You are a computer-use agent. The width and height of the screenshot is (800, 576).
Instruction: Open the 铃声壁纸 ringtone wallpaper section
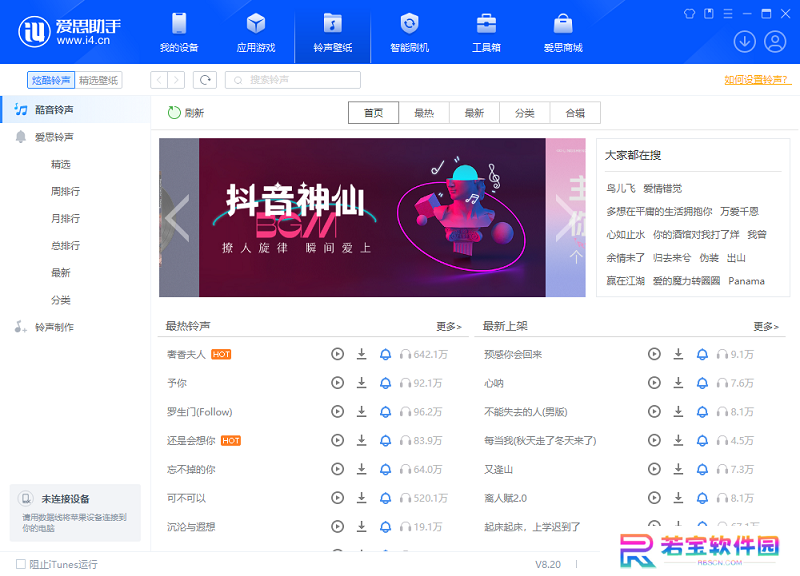(333, 32)
